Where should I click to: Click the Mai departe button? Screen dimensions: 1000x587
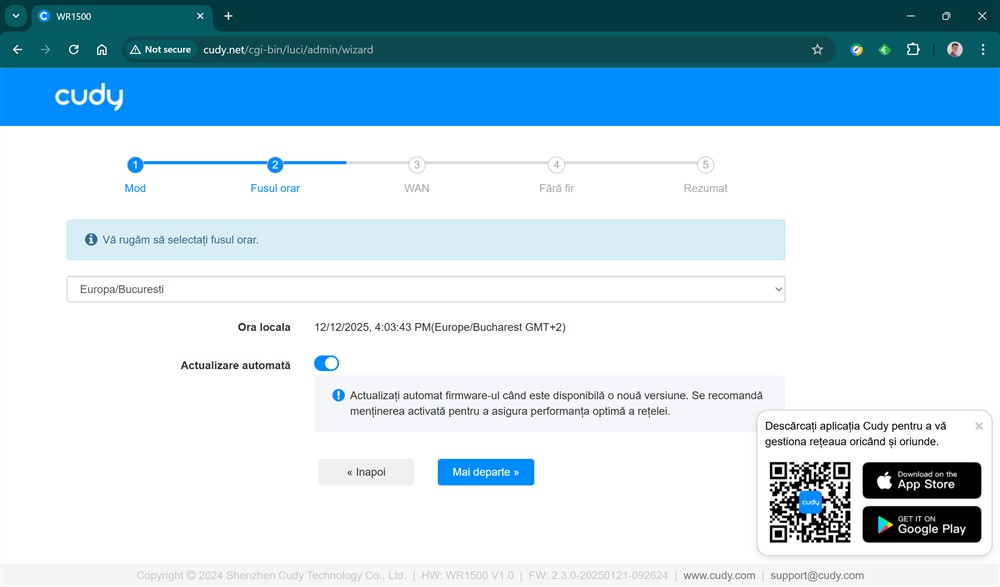pyautogui.click(x=485, y=472)
